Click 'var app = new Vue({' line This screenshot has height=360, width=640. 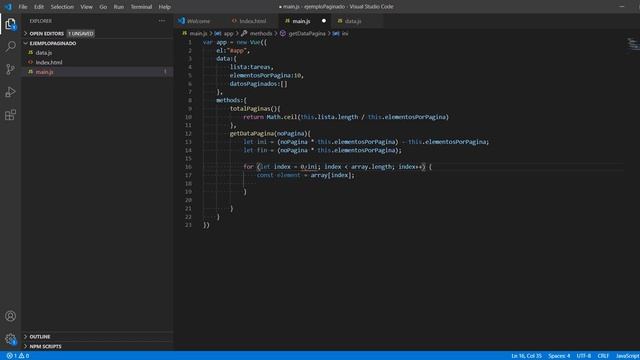(x=235, y=42)
